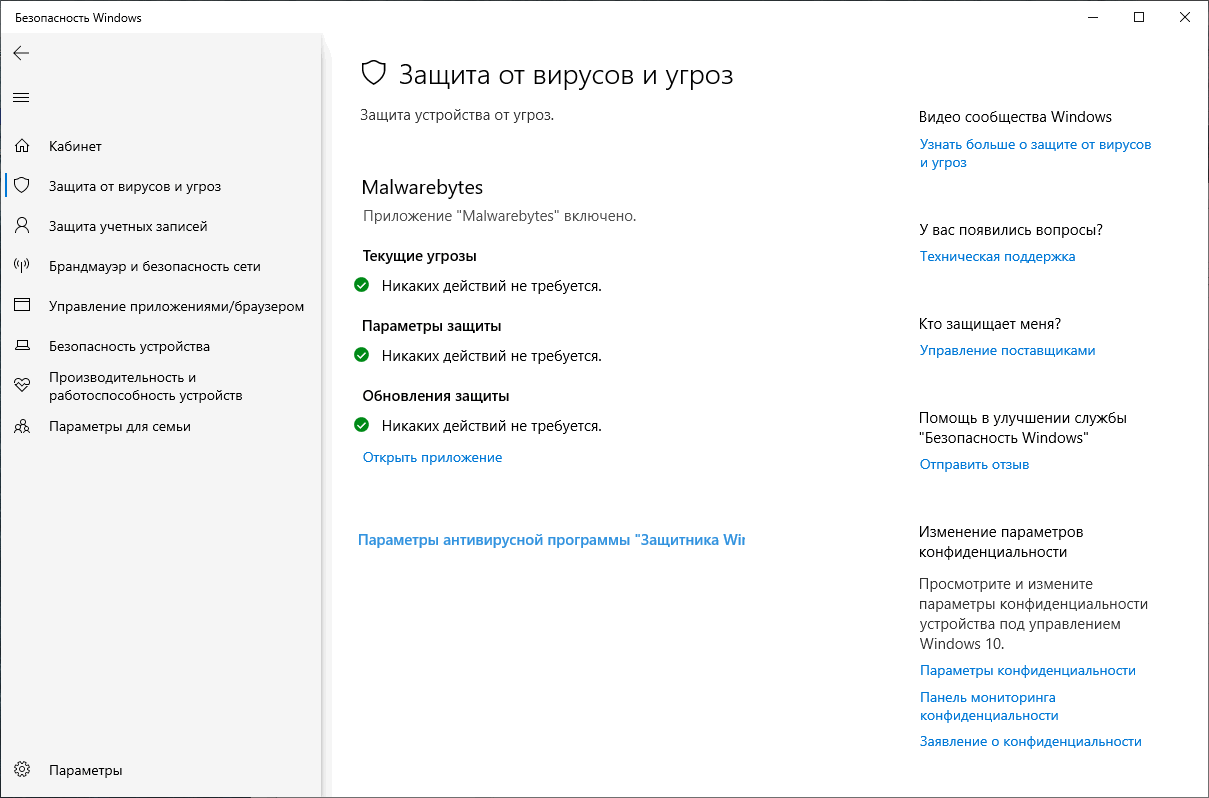Select the person icon for Защита учетных записей

(x=21, y=225)
